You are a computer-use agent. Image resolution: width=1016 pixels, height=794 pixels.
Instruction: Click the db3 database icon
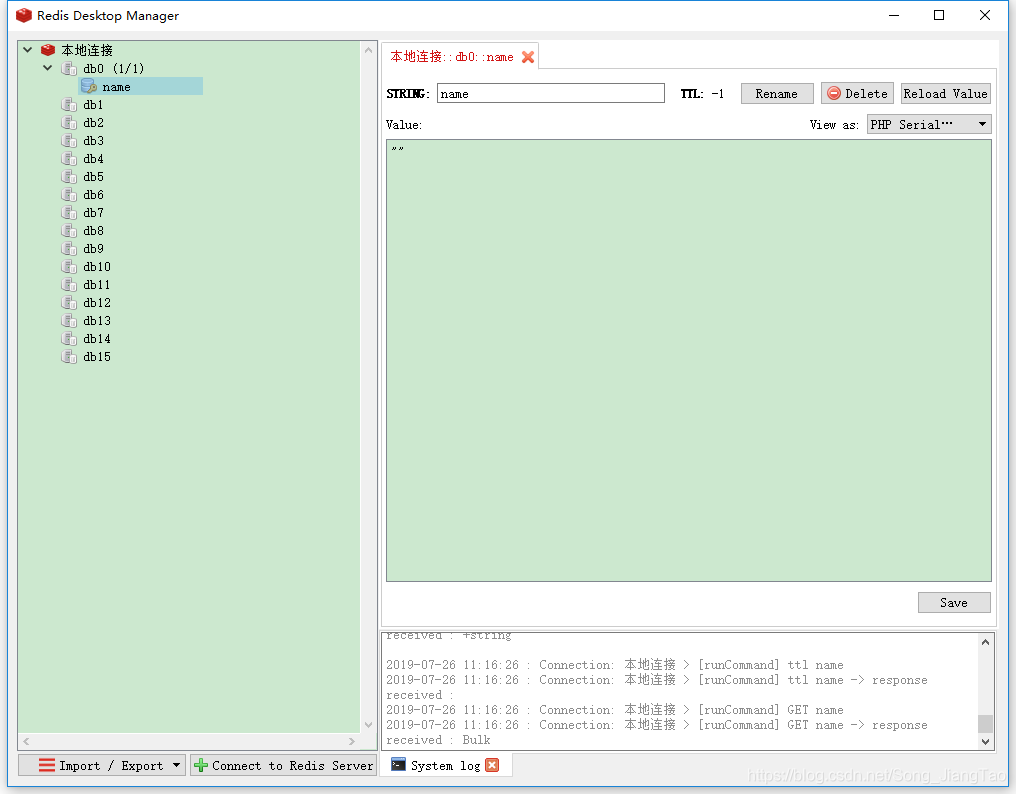click(x=69, y=141)
